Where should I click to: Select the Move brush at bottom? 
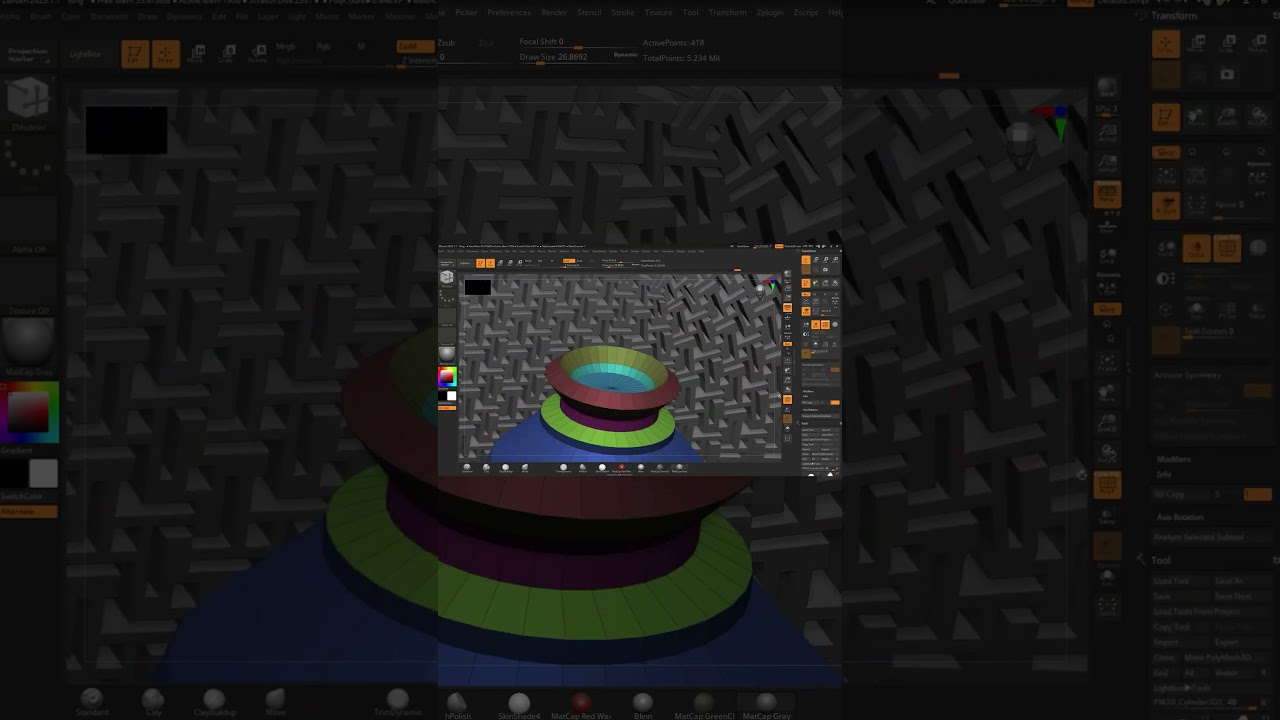275,702
